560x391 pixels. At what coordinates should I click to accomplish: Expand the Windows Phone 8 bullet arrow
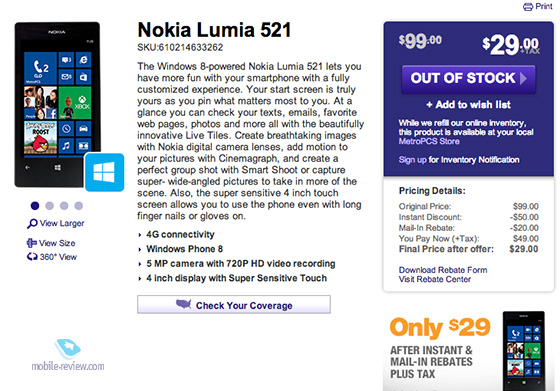click(140, 249)
